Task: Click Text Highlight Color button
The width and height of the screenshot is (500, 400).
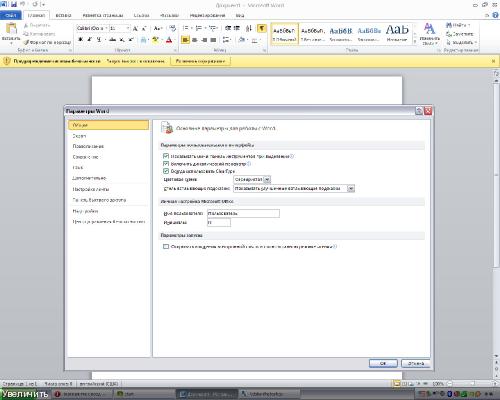Action: point(155,40)
